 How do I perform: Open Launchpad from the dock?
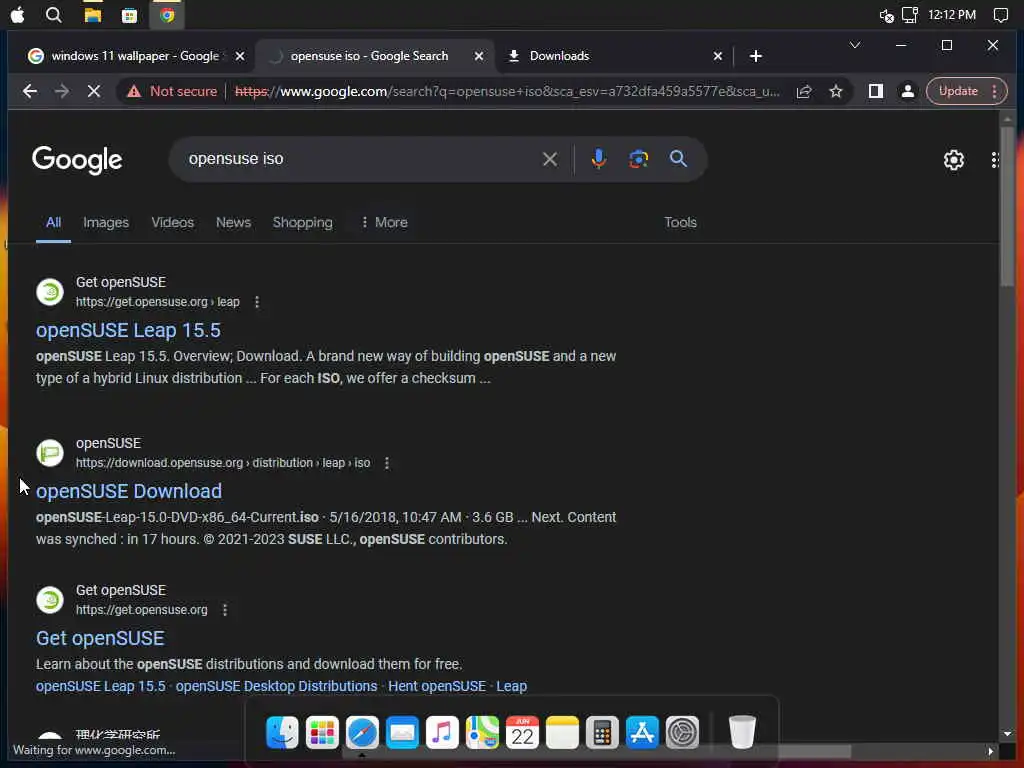click(x=322, y=732)
